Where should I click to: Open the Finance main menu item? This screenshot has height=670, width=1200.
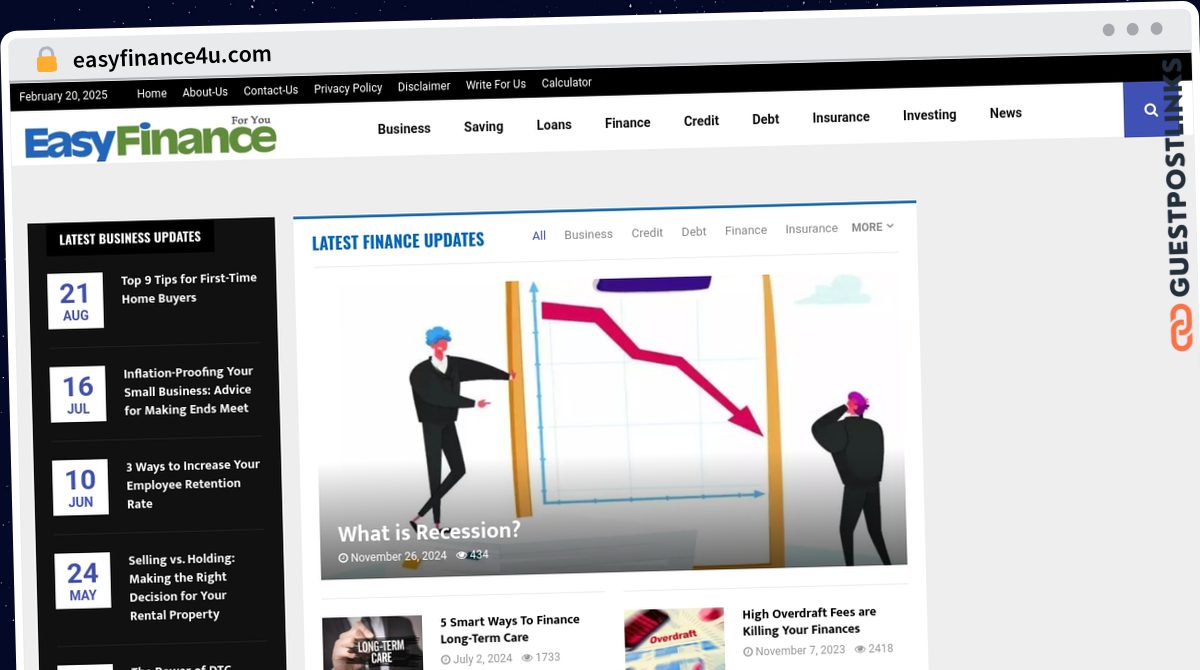628,122
